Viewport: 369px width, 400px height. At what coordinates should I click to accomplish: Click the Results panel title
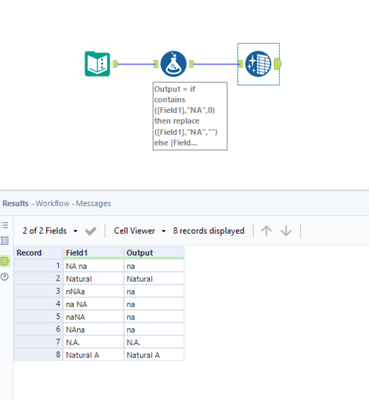pos(15,203)
